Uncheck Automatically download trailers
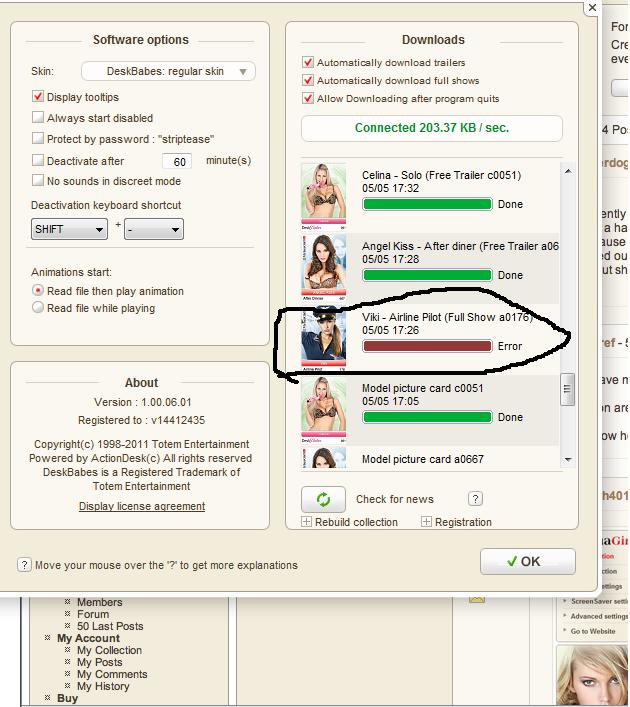The width and height of the screenshot is (630, 707). pos(308,62)
